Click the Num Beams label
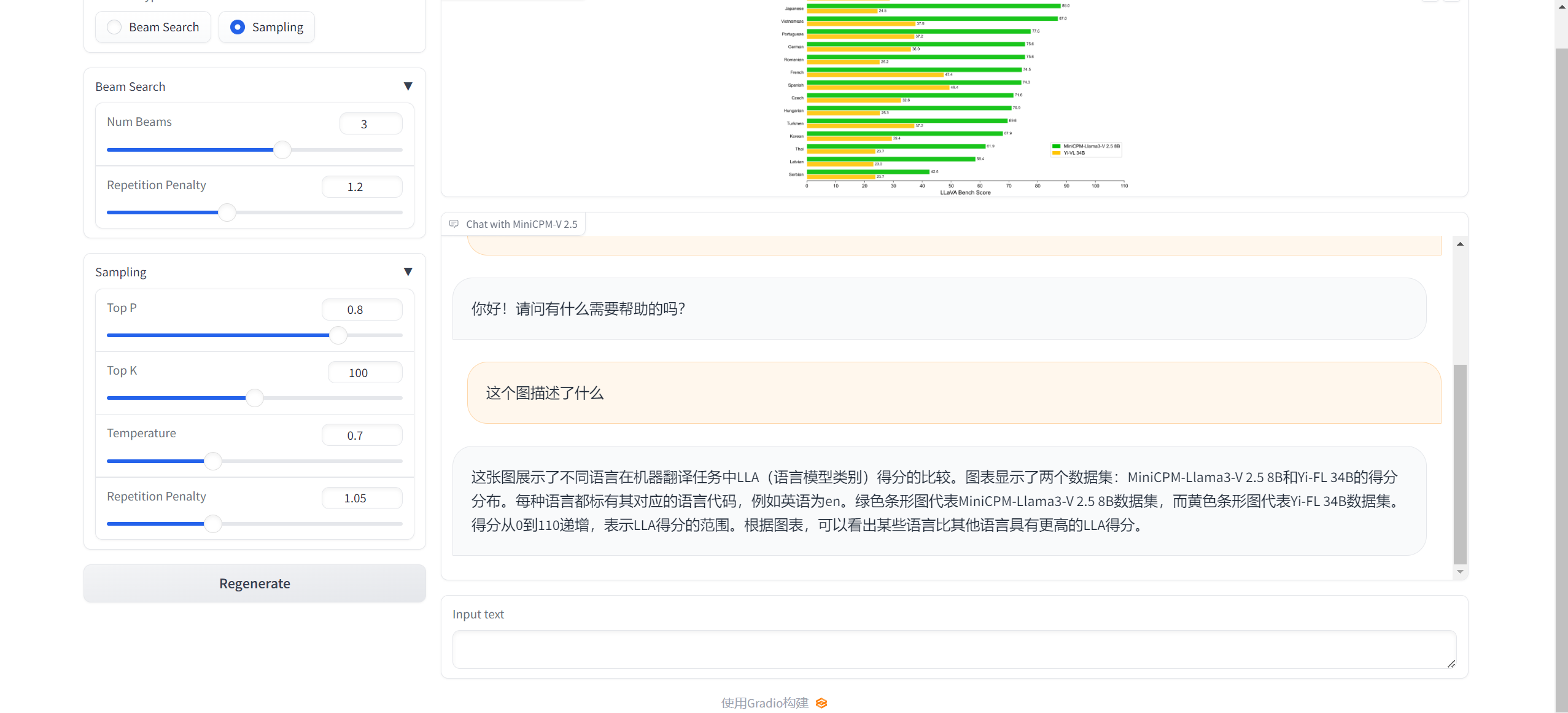This screenshot has height=713, width=1568. (139, 122)
